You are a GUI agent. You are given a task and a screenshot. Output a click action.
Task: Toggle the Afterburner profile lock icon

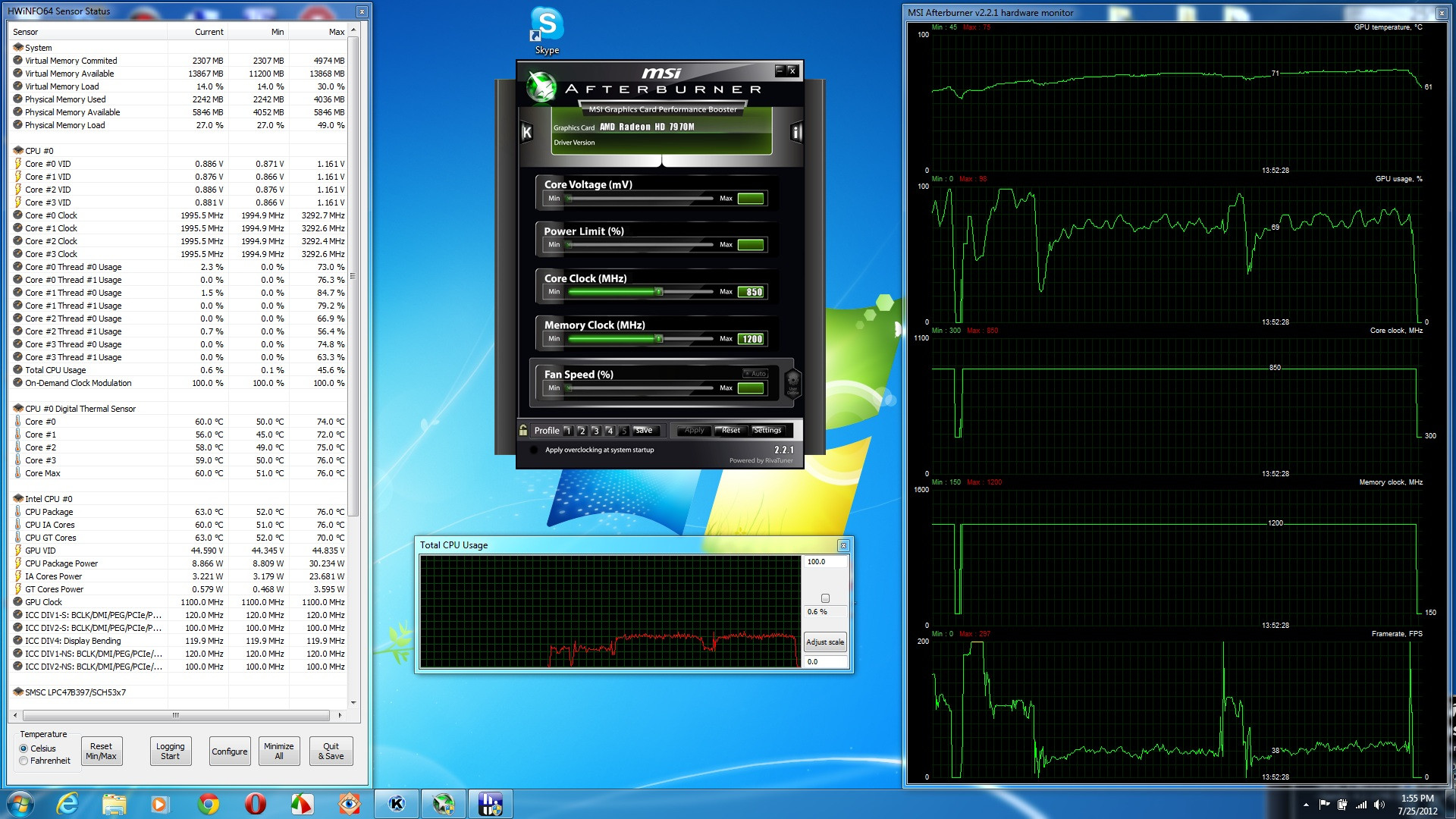[523, 430]
